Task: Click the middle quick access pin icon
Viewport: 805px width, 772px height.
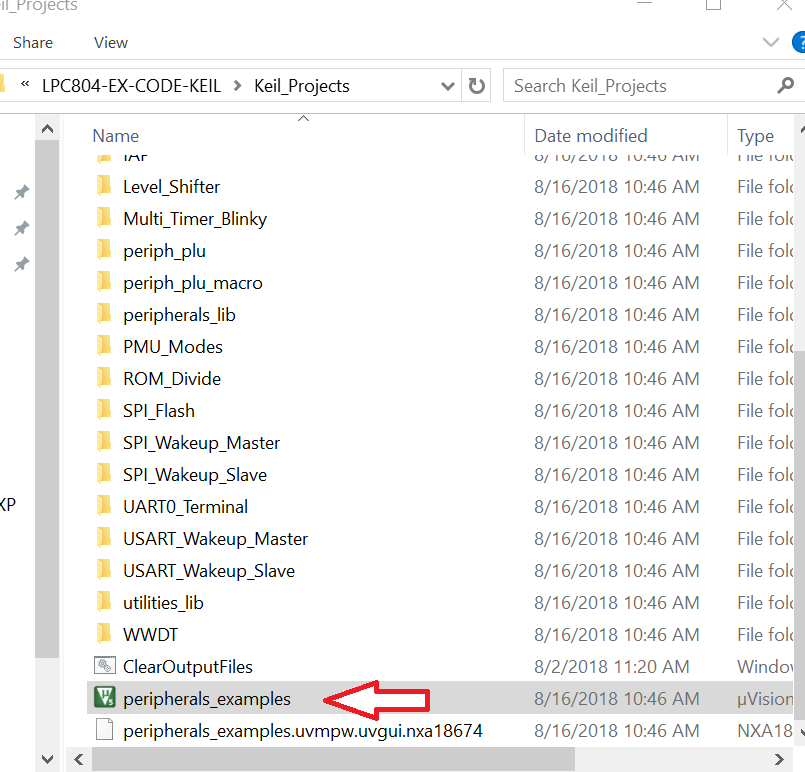Action: tap(21, 228)
